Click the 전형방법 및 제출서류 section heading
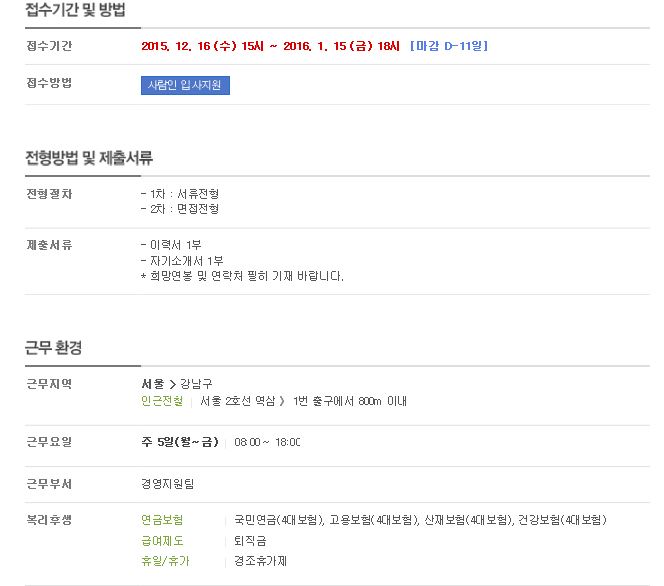Screen dimensions: 664x586 coord(89,158)
